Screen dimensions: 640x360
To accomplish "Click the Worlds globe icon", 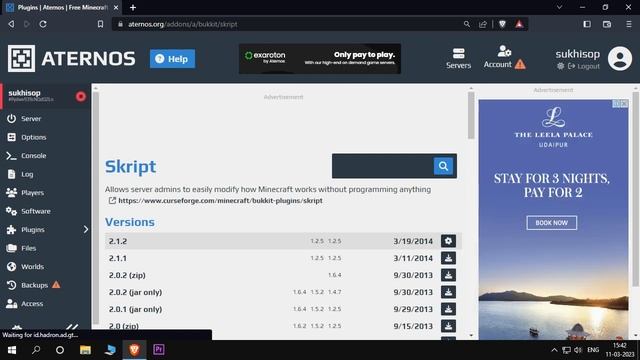I will click(x=11, y=267).
